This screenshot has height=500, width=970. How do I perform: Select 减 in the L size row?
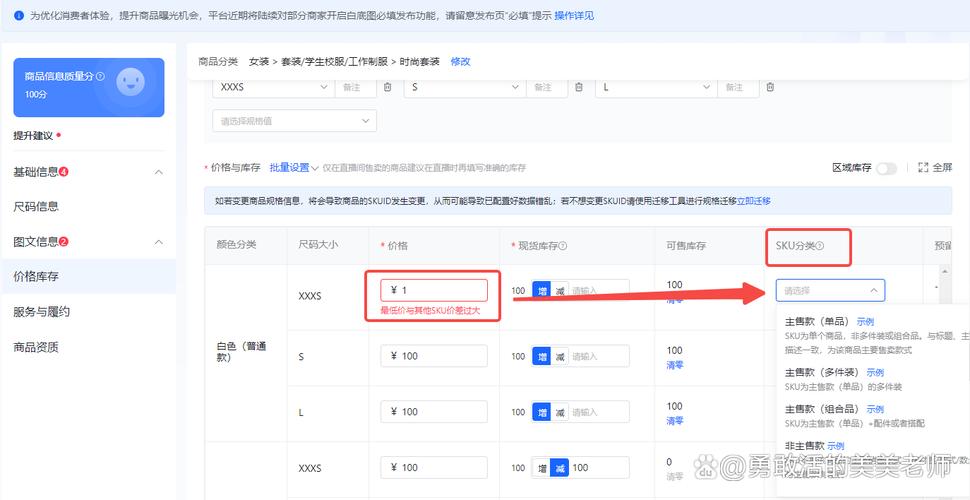point(560,412)
